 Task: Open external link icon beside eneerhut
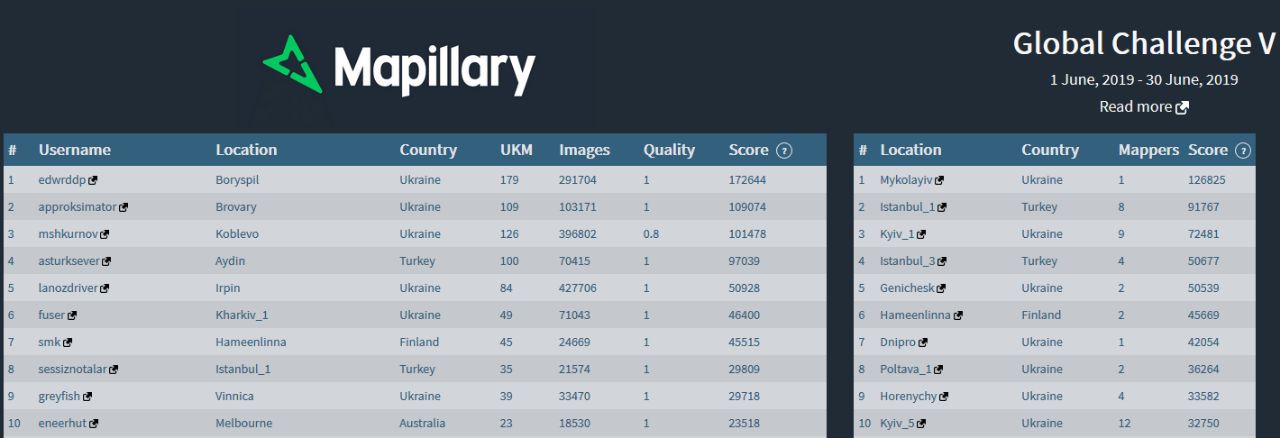pos(94,423)
